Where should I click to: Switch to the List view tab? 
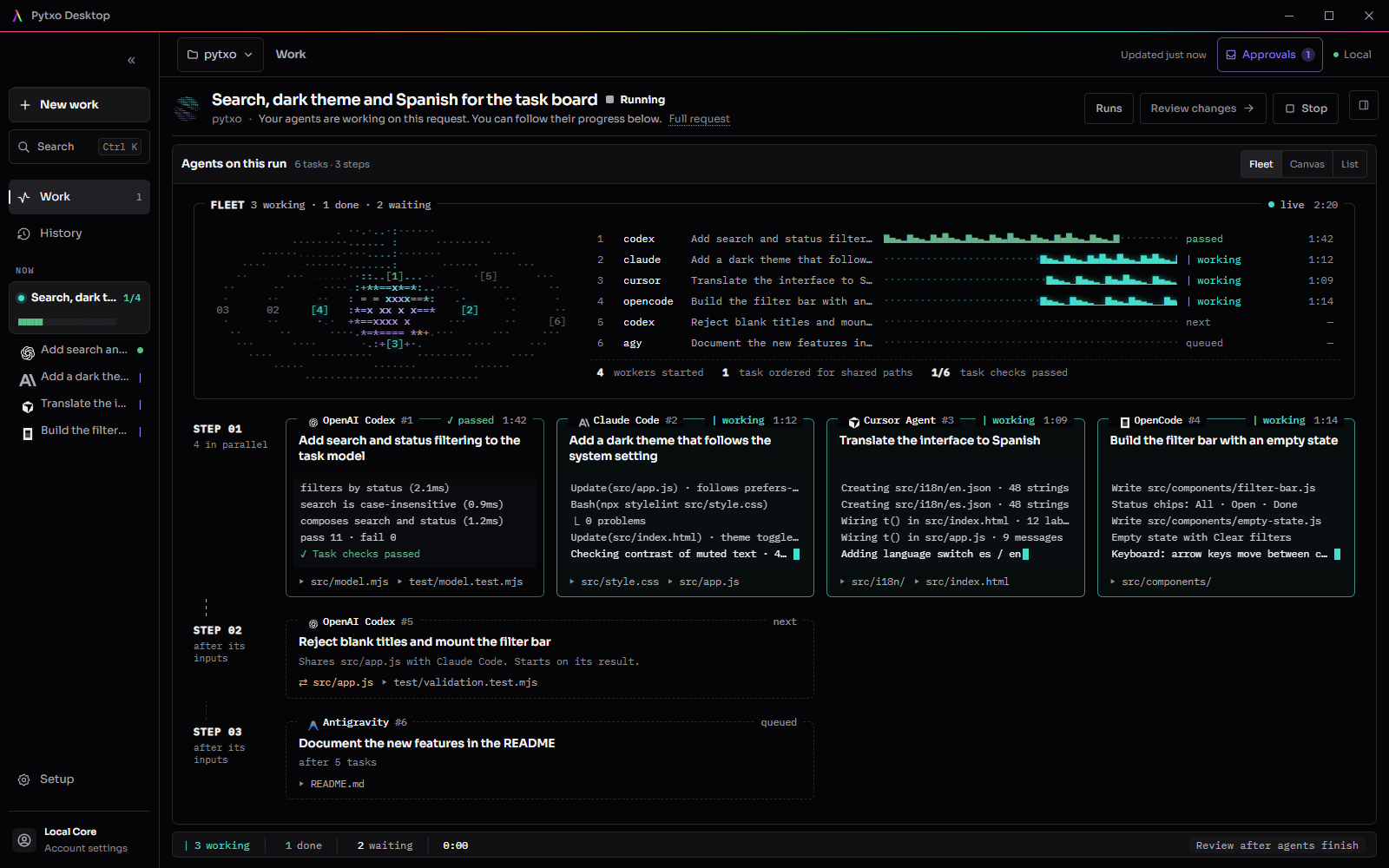pos(1349,164)
